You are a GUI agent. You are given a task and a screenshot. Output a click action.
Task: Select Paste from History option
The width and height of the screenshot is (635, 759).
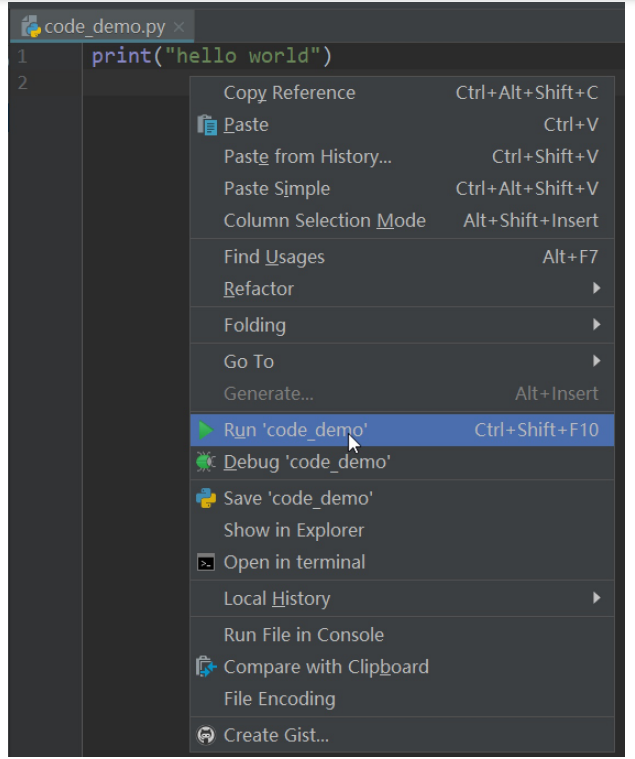tap(307, 157)
